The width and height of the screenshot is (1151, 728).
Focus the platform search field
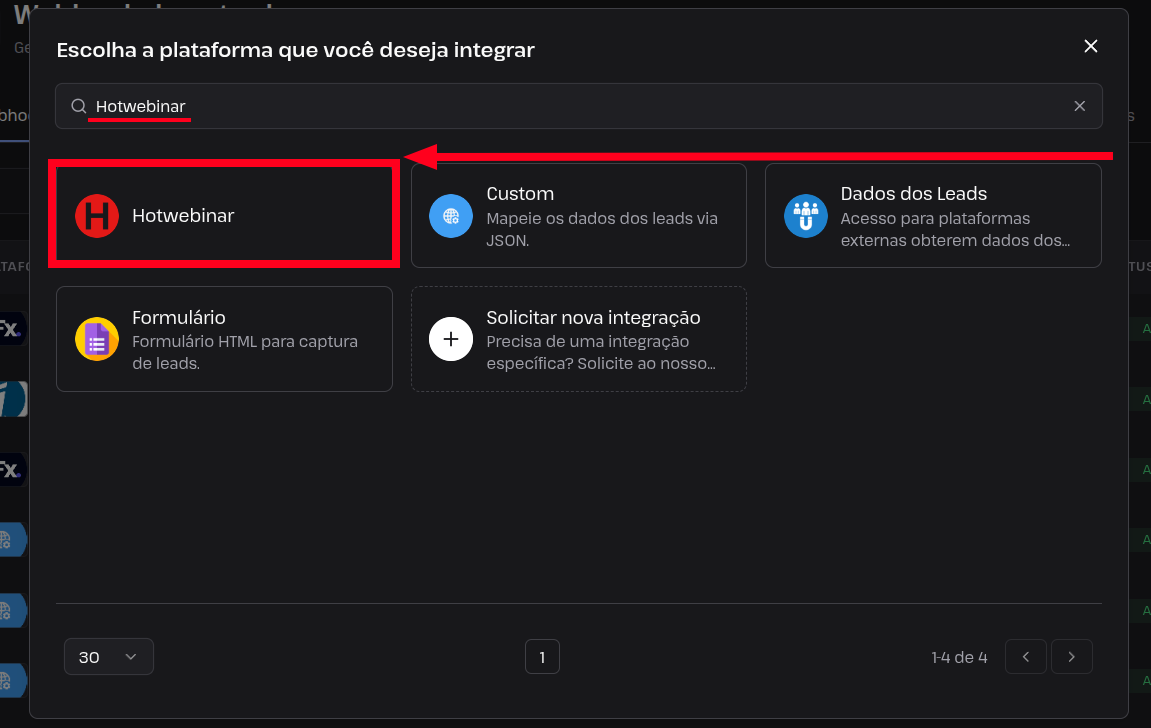[x=578, y=106]
